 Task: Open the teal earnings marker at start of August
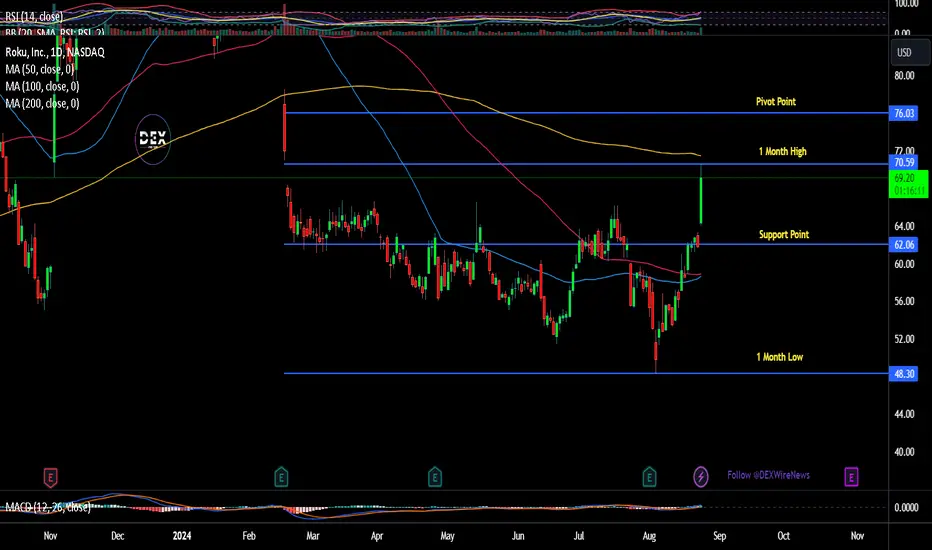tap(649, 477)
